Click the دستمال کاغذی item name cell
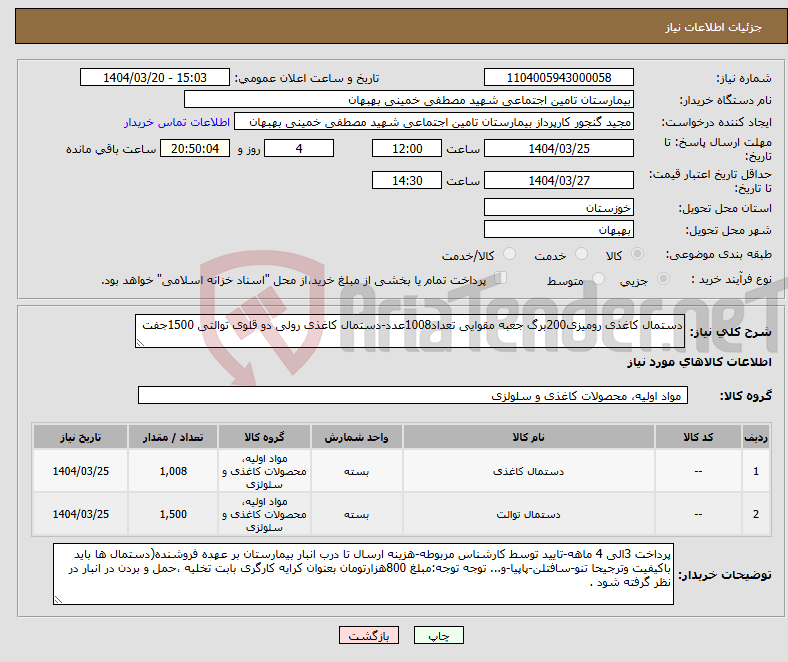Viewport: 788px width, 662px height. coord(529,471)
